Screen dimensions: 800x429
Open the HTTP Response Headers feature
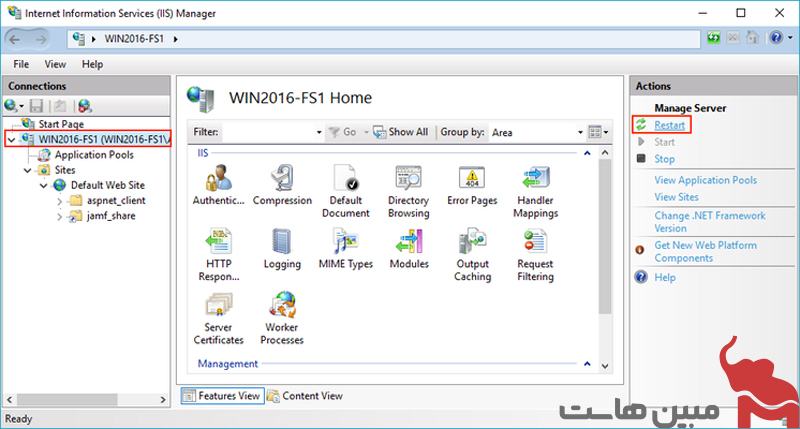[218, 255]
